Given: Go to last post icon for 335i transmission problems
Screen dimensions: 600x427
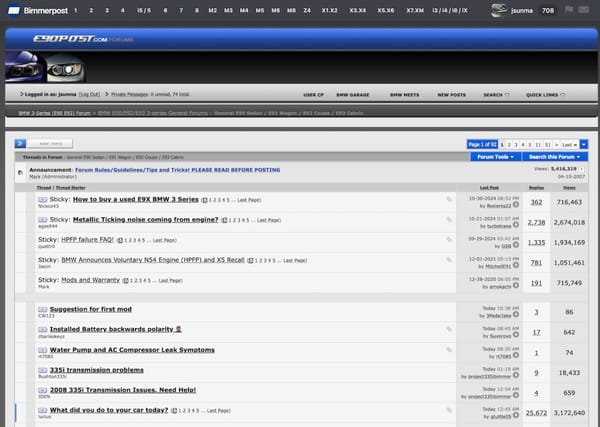Looking at the screenshot, I should (x=516, y=375).
